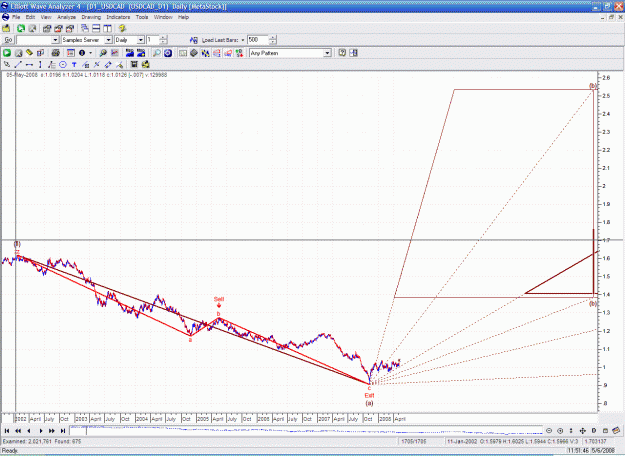
Task: Click the chart overview scroll strip
Action: 306,430
